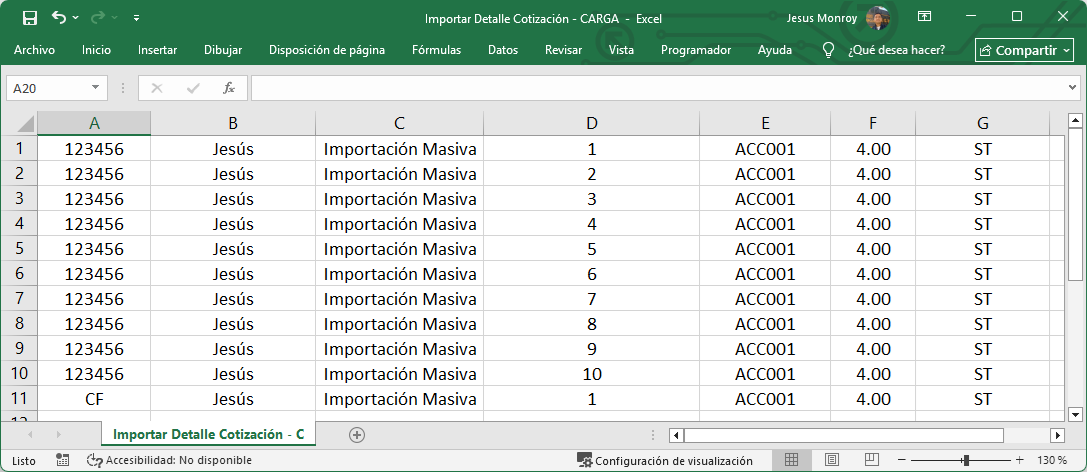1087x472 pixels.
Task: Click the lightbulb Tell Me icon
Action: click(x=828, y=50)
